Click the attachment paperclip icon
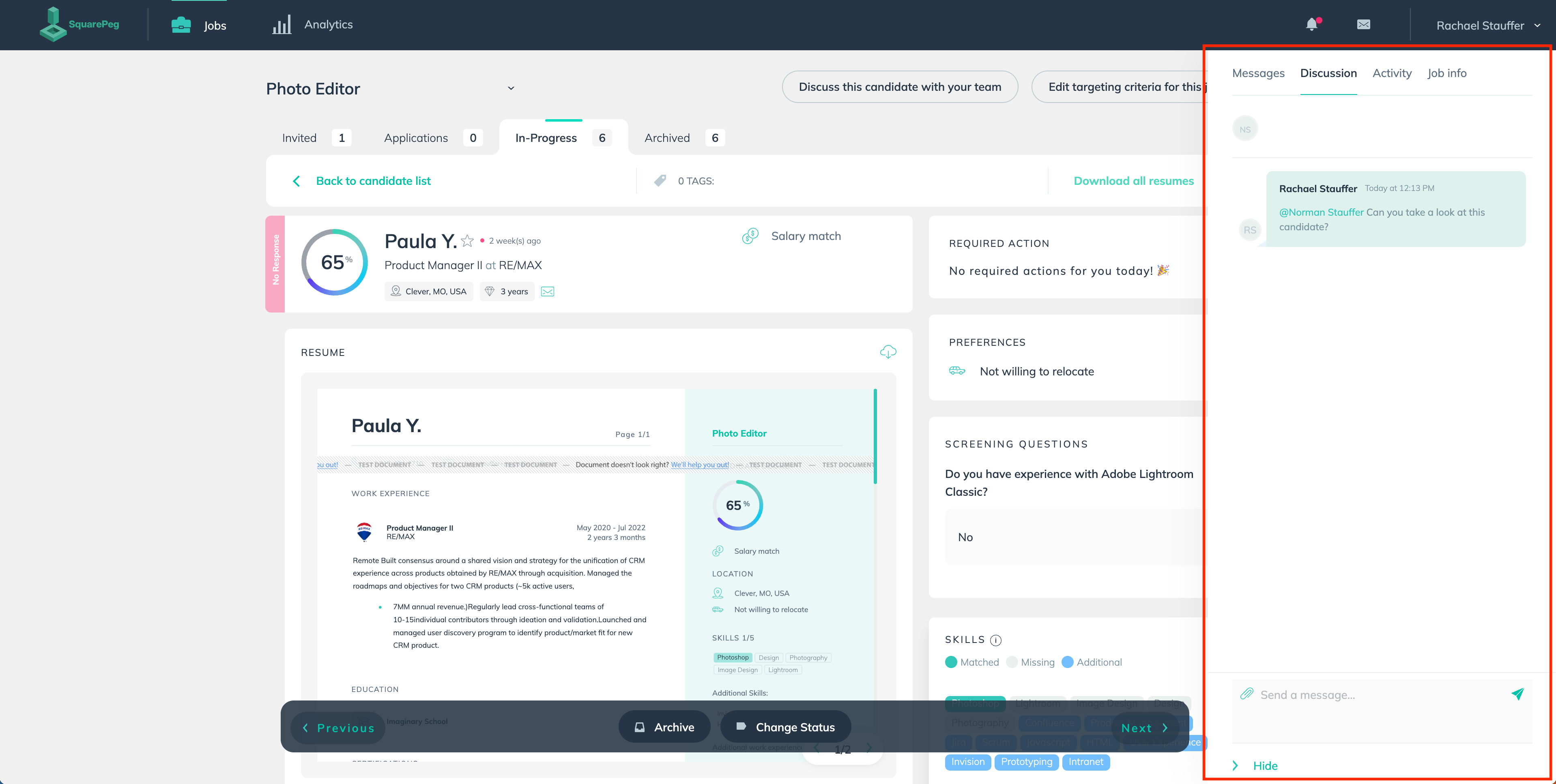Screen dimensions: 1556x784 pyautogui.click(x=1246, y=694)
